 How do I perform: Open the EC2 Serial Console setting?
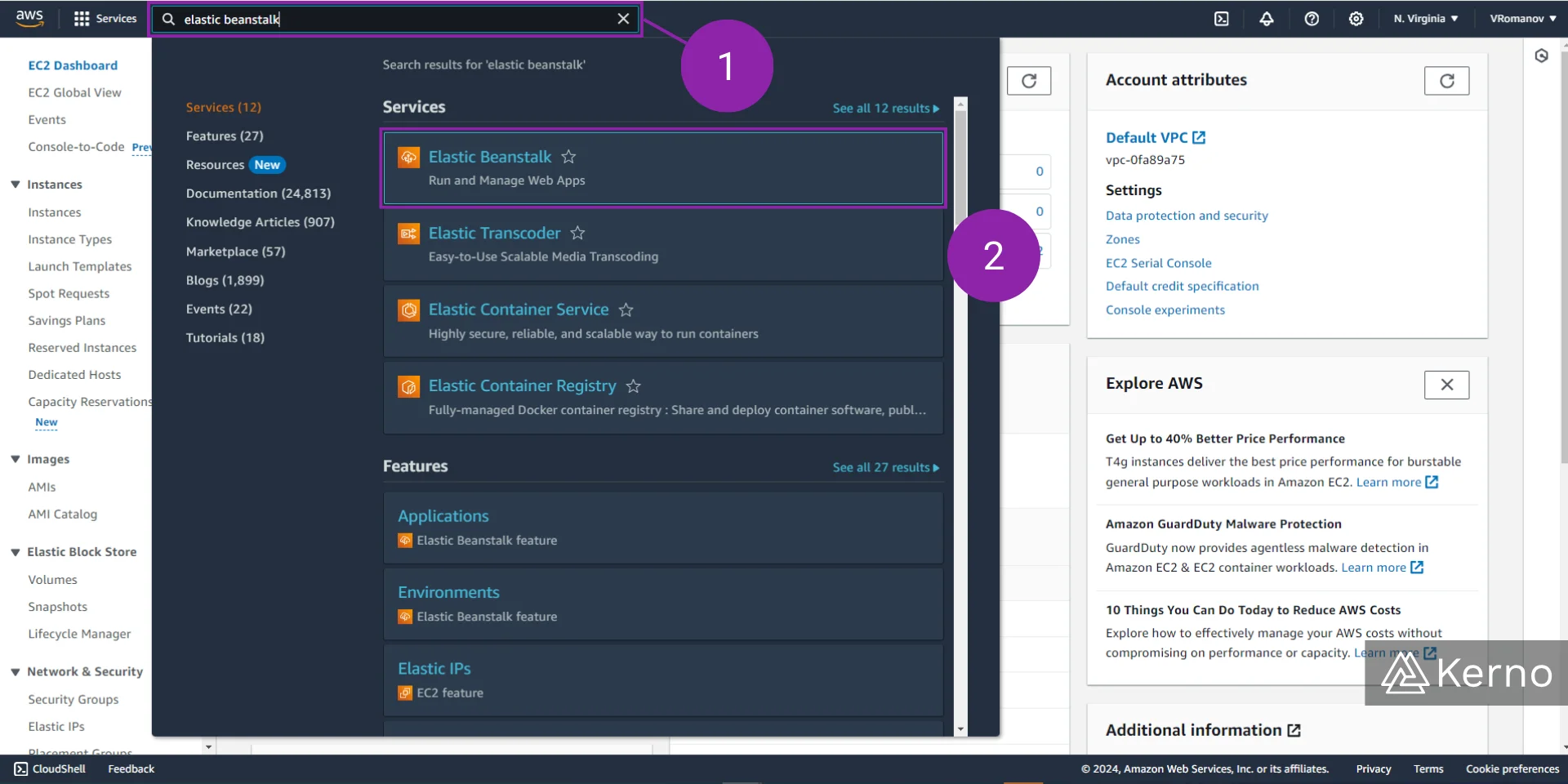1158,263
